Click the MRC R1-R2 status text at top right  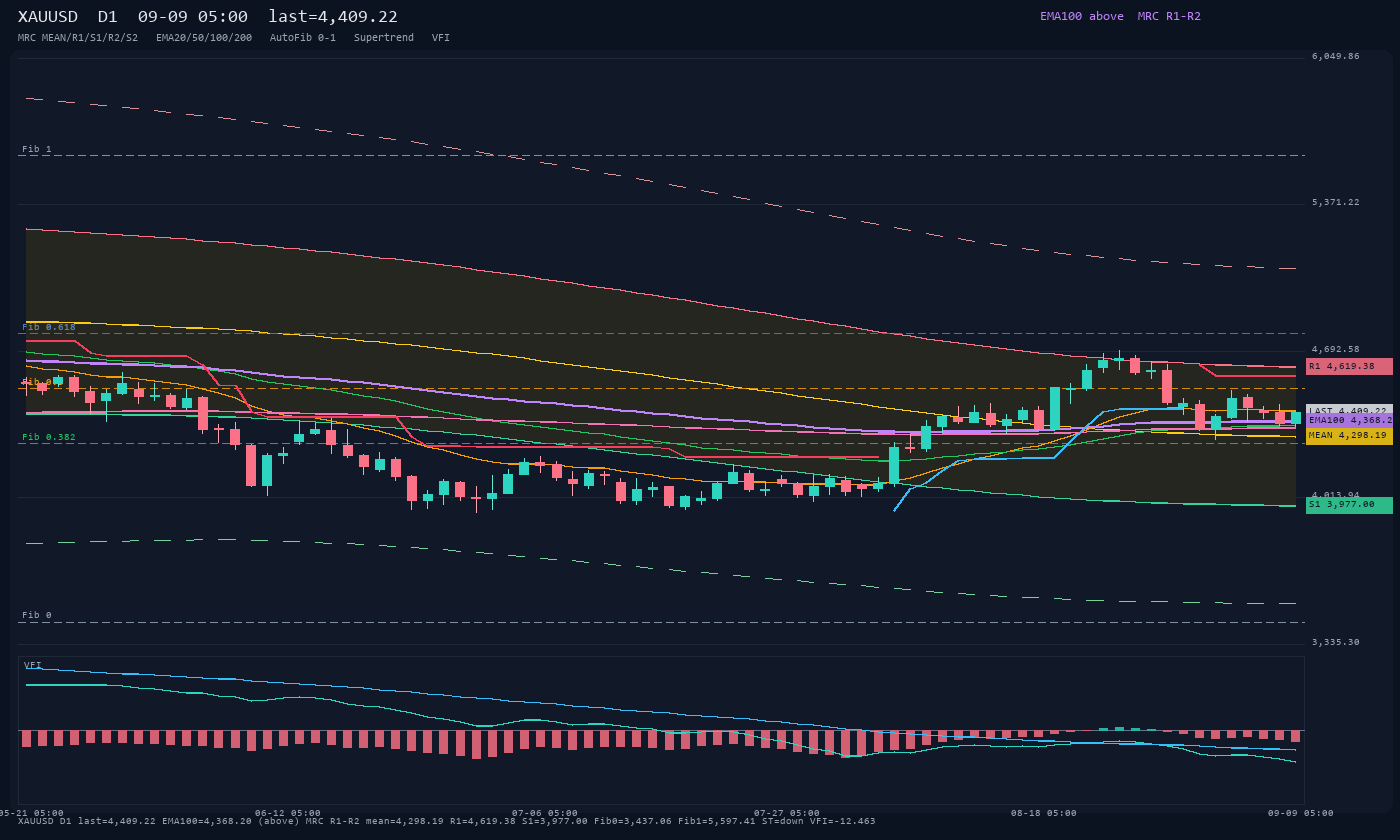point(1169,16)
